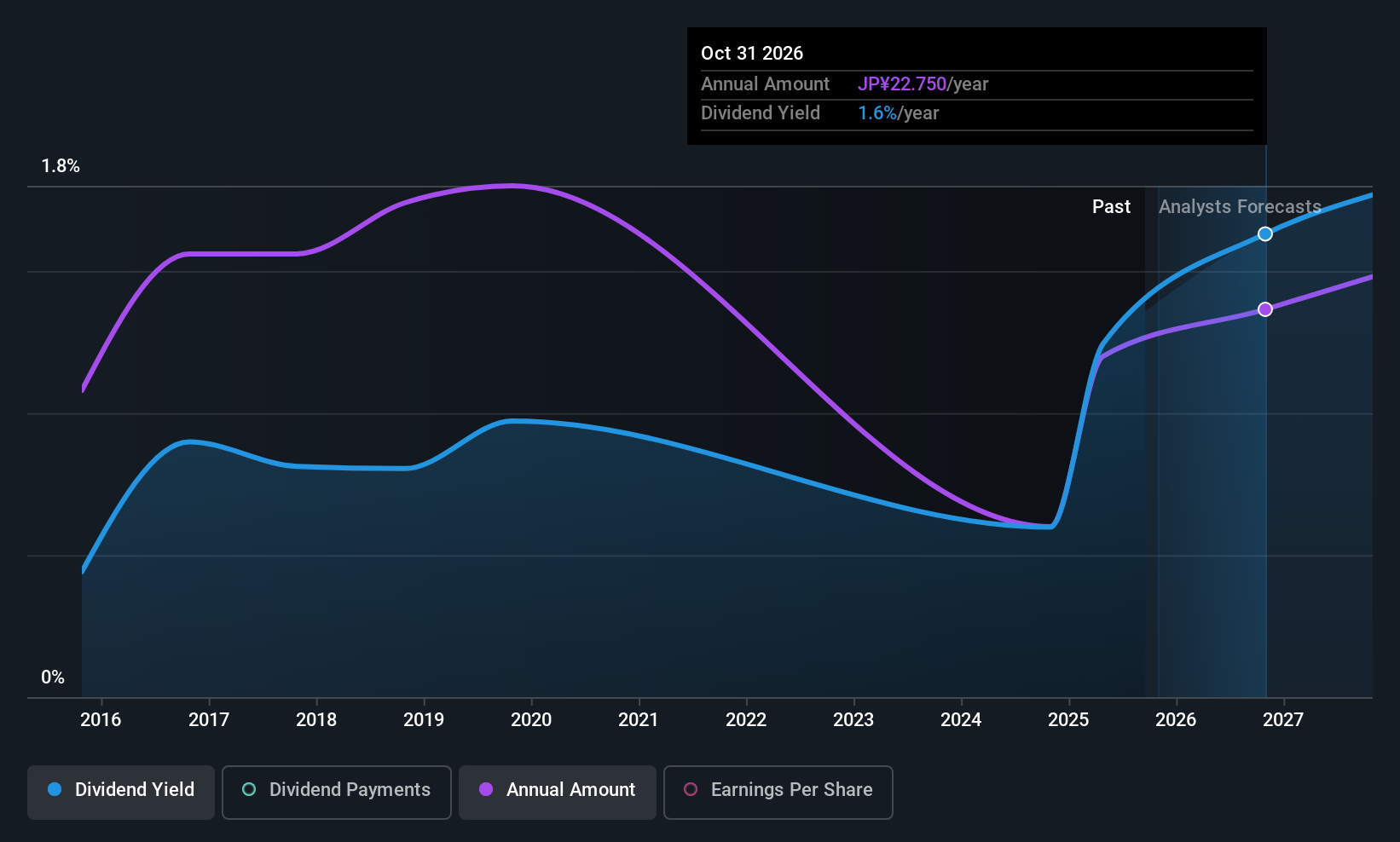This screenshot has width=1400, height=842.
Task: Click the Past label on the chart
Action: 1111,207
